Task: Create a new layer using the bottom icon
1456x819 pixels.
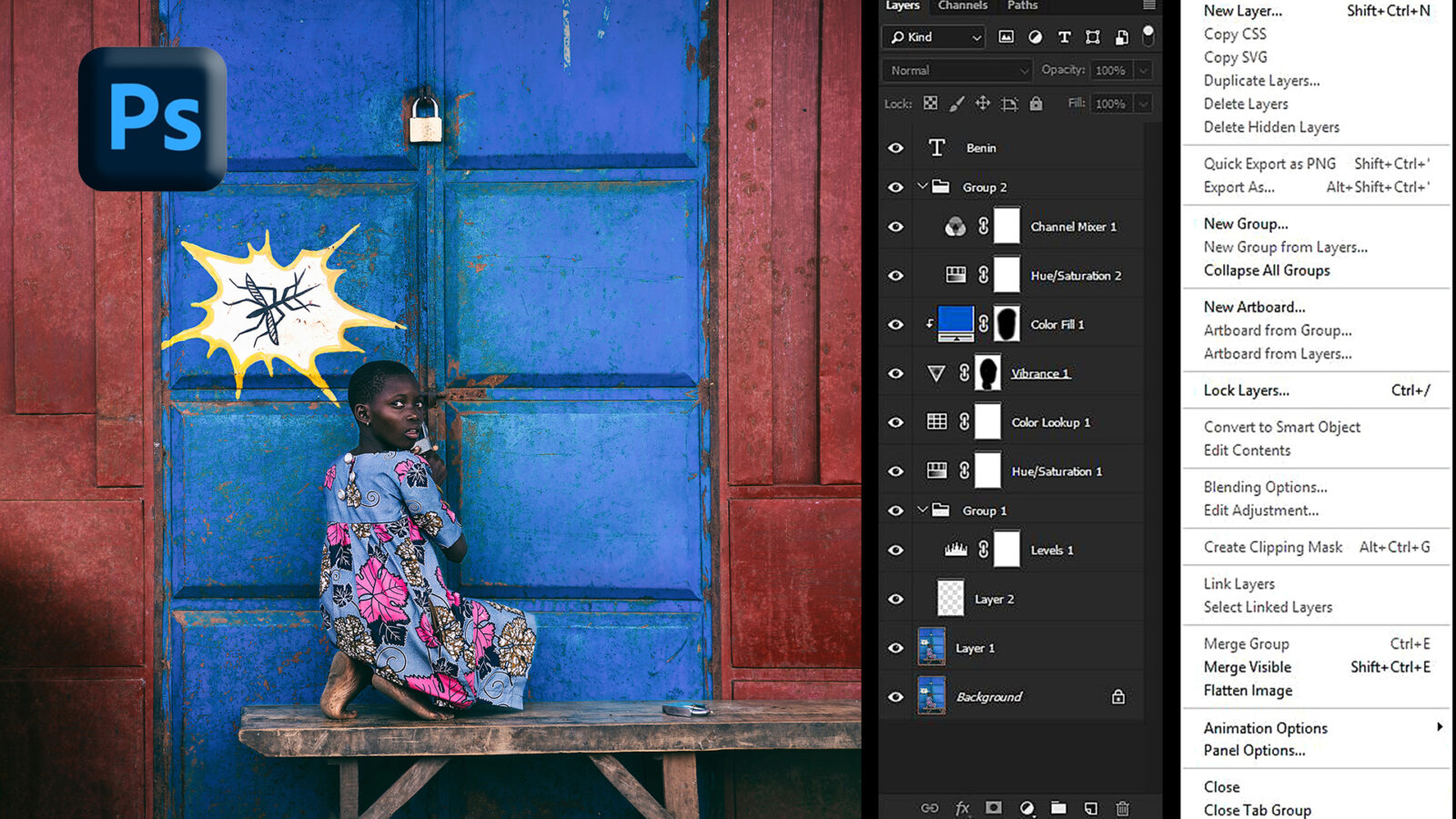Action: (1090, 808)
